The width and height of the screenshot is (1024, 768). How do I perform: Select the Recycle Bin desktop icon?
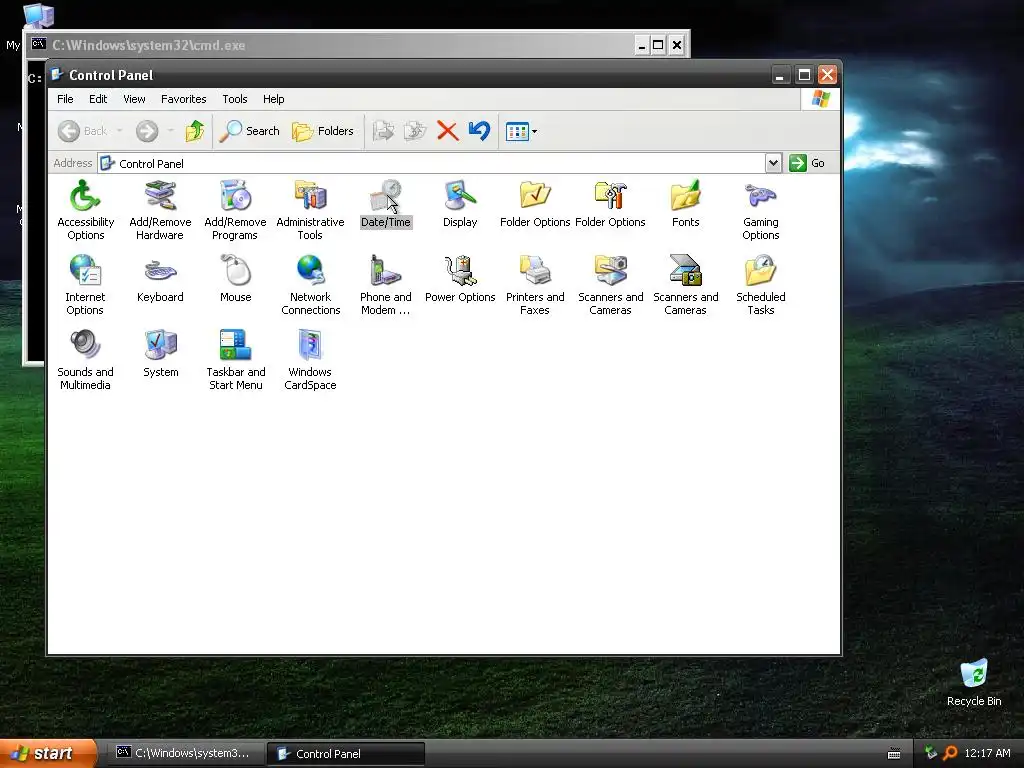click(974, 682)
